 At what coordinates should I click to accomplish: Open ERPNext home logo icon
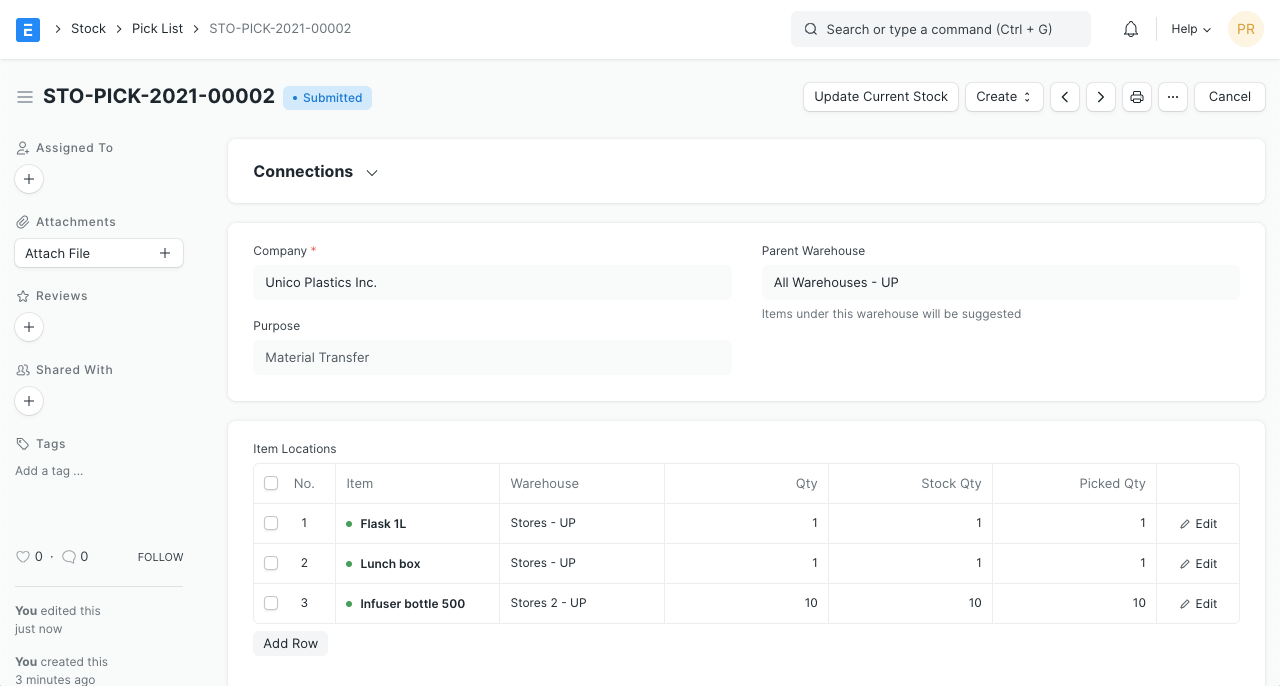(x=28, y=29)
